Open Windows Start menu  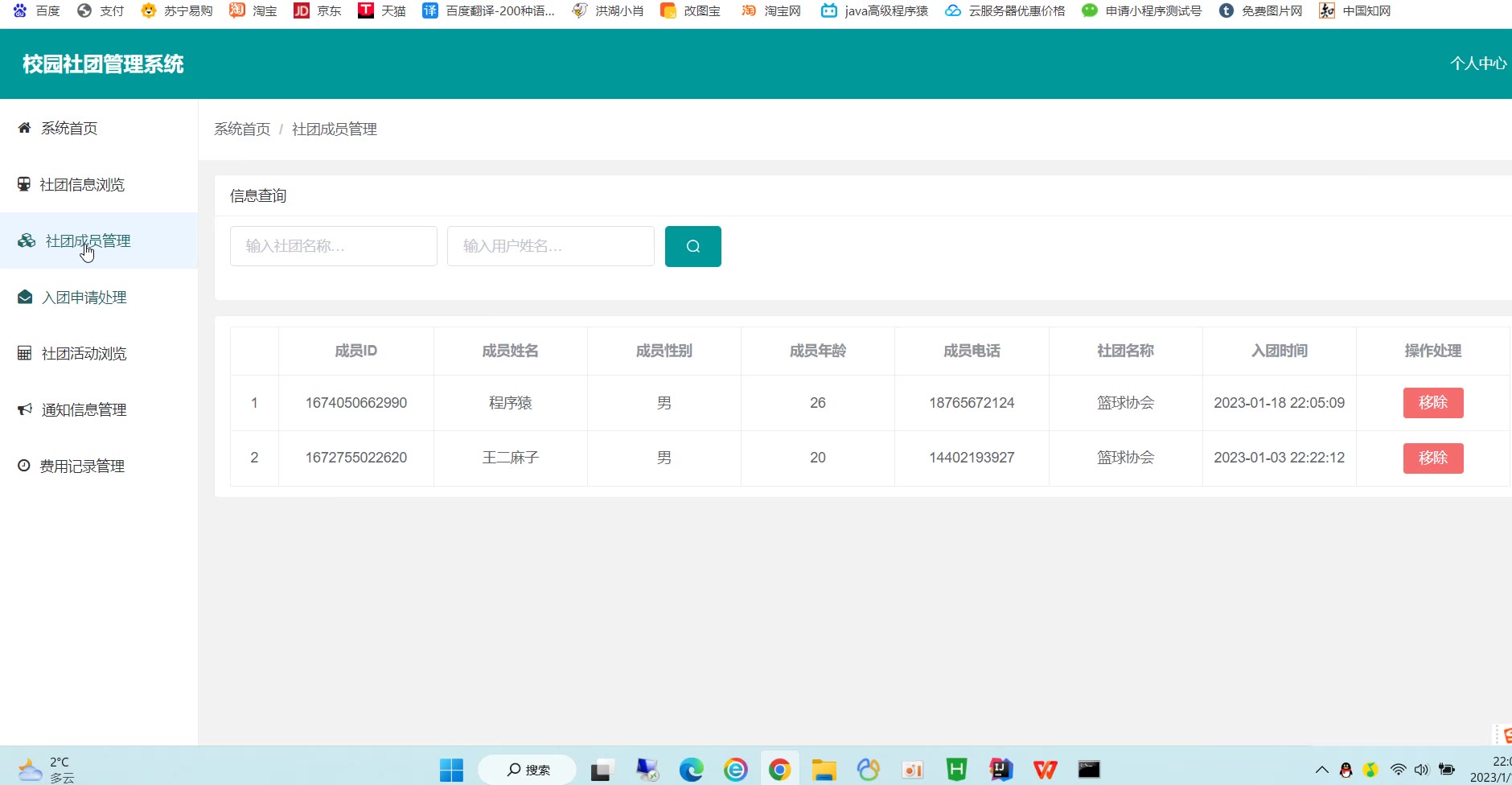pyautogui.click(x=451, y=770)
